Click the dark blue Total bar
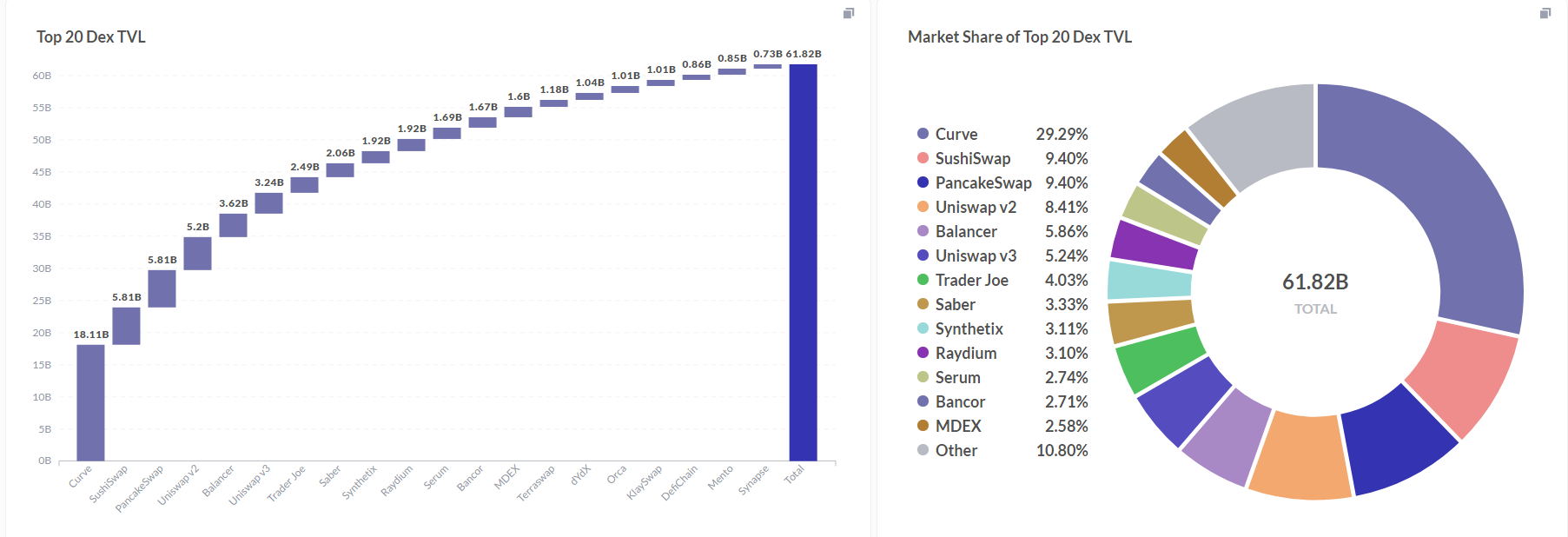Screen dimensions: 1568x537 803,262
